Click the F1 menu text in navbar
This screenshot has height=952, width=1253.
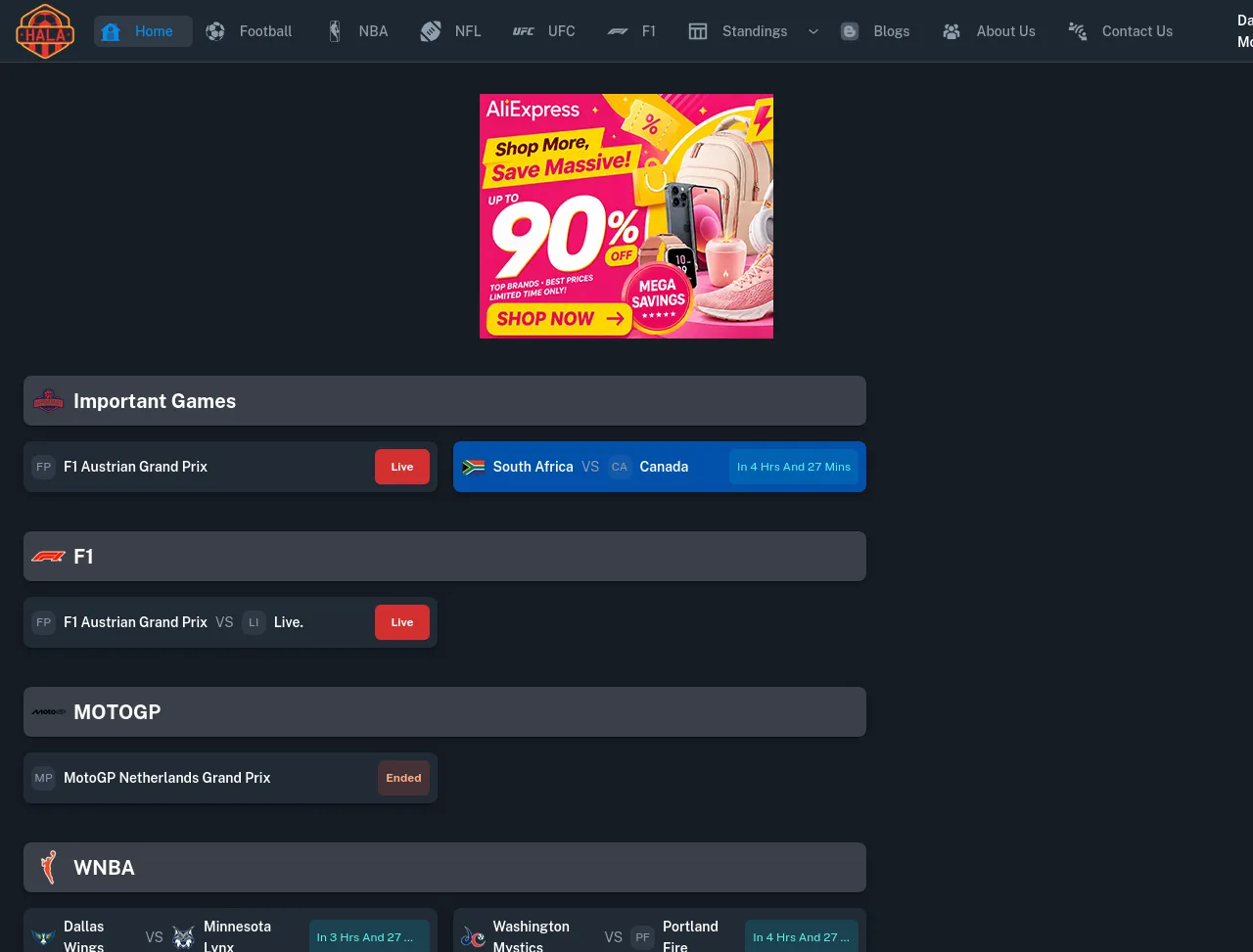point(649,31)
